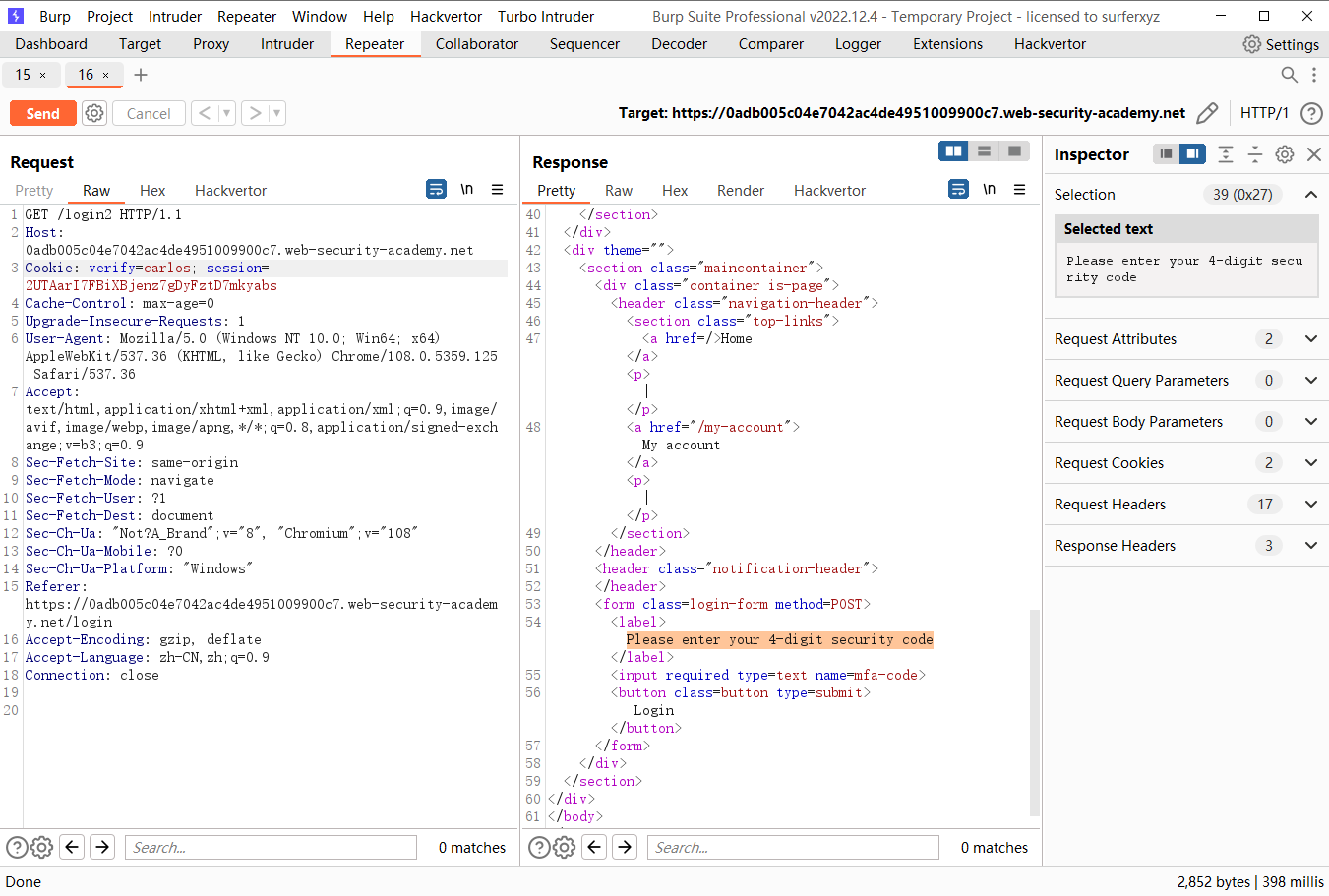Switch response view to Render
This screenshot has height=896, width=1329.
741,191
